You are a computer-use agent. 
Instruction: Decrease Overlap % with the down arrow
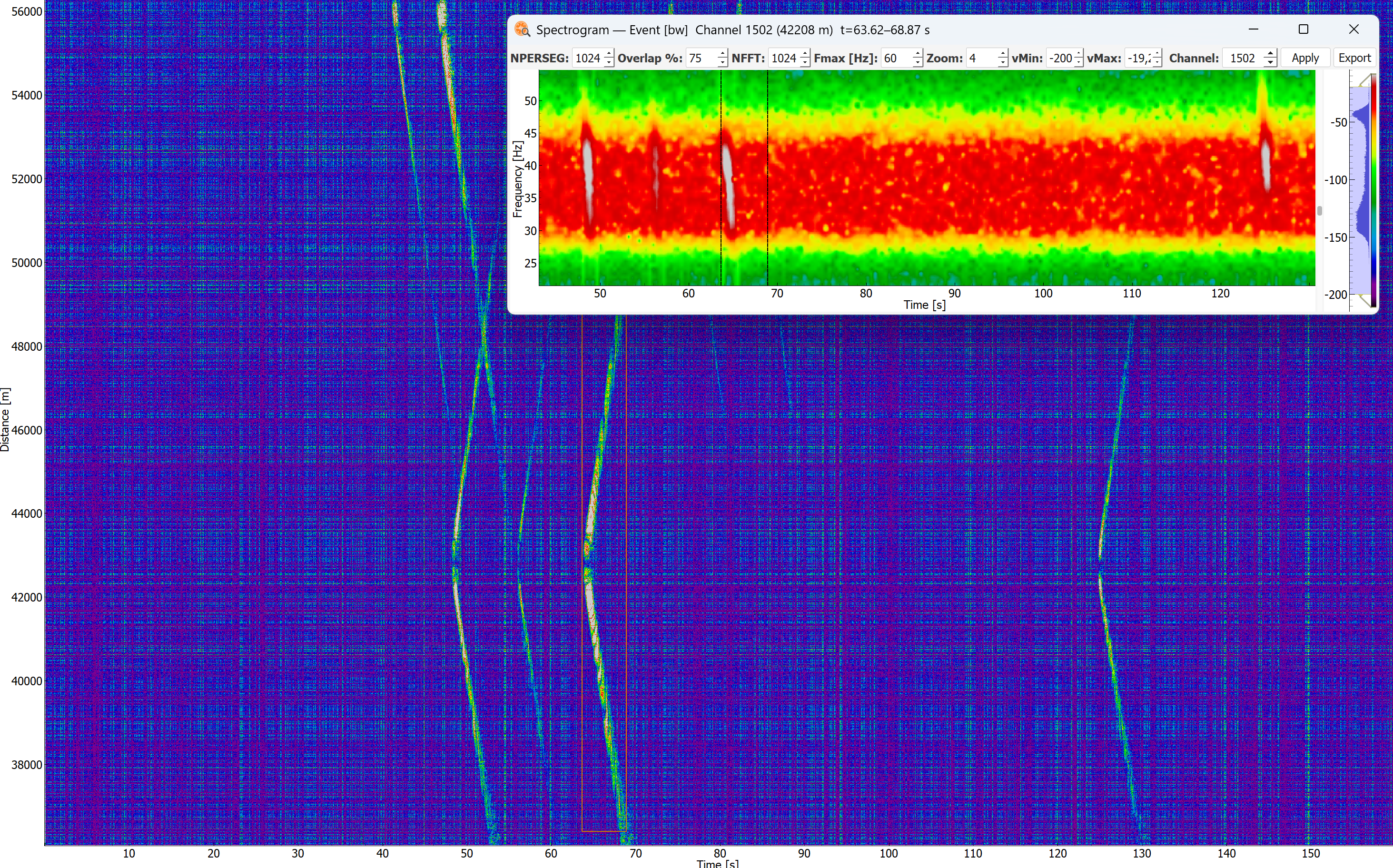(722, 62)
